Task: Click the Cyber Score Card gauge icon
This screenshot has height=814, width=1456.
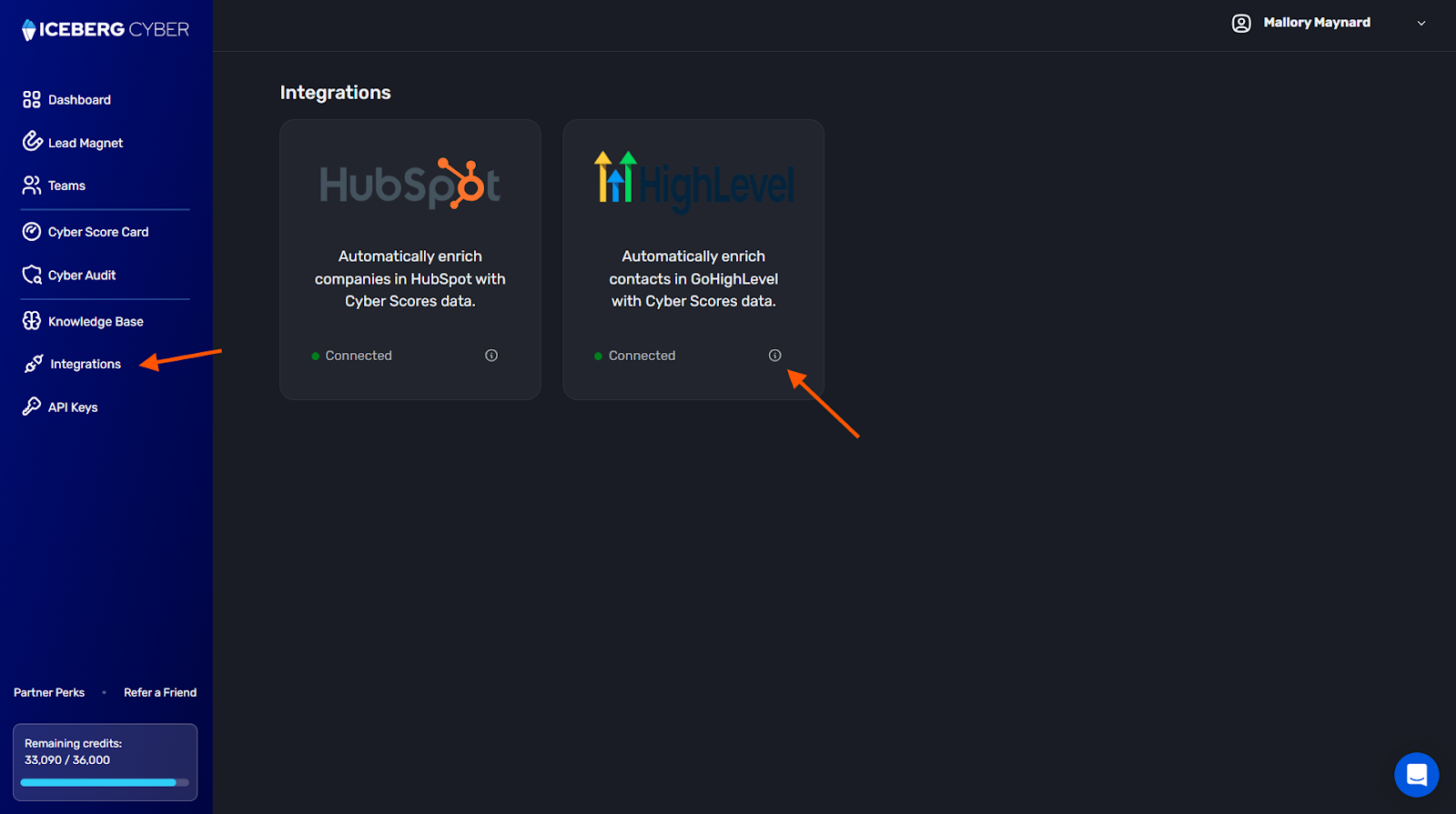Action: point(32,231)
